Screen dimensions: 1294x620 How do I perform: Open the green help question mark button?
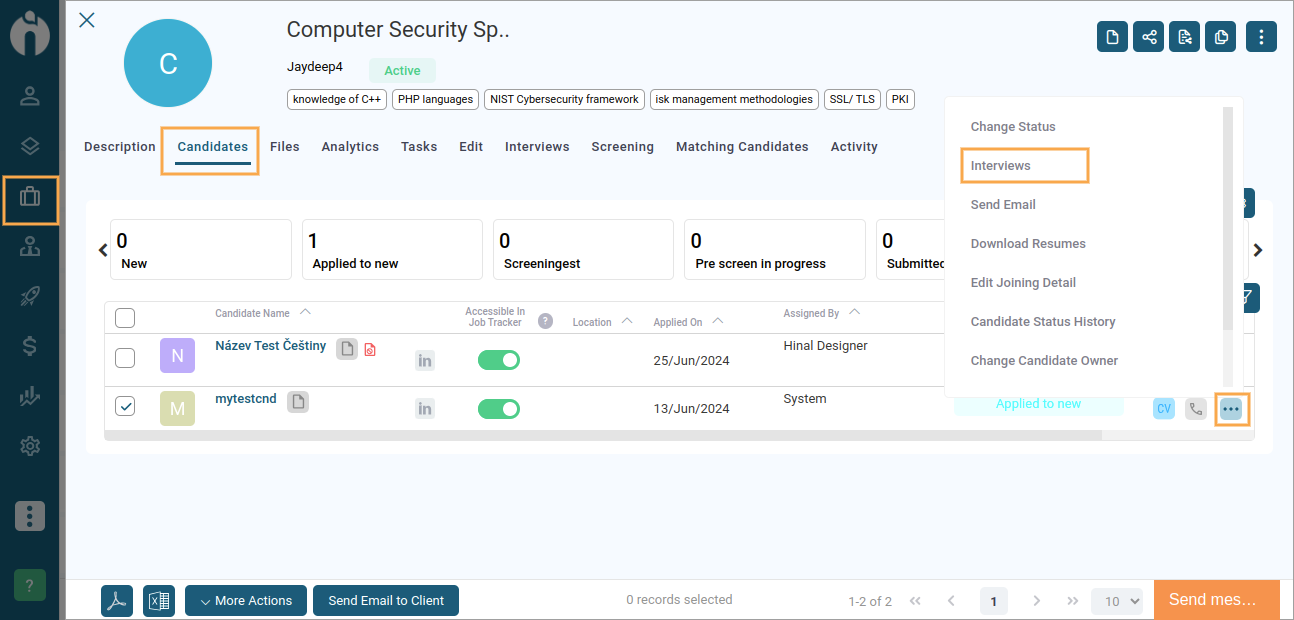pyautogui.click(x=30, y=585)
